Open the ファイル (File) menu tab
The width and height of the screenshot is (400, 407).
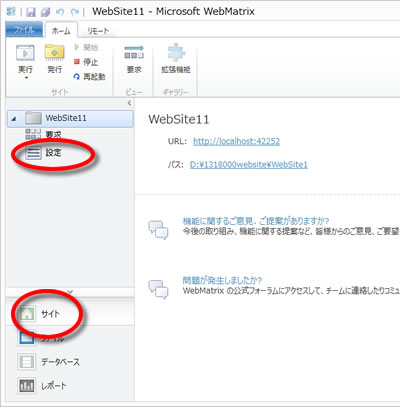coord(24,30)
